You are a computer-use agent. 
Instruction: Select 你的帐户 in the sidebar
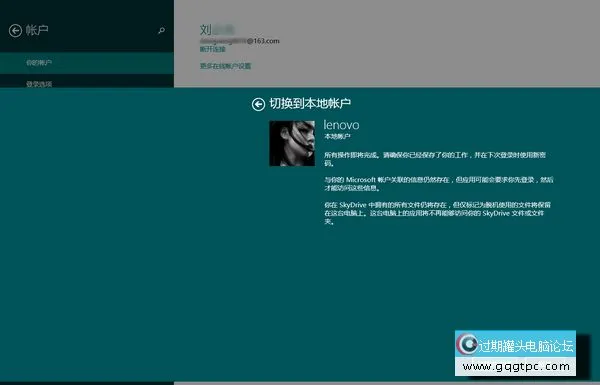pos(87,63)
